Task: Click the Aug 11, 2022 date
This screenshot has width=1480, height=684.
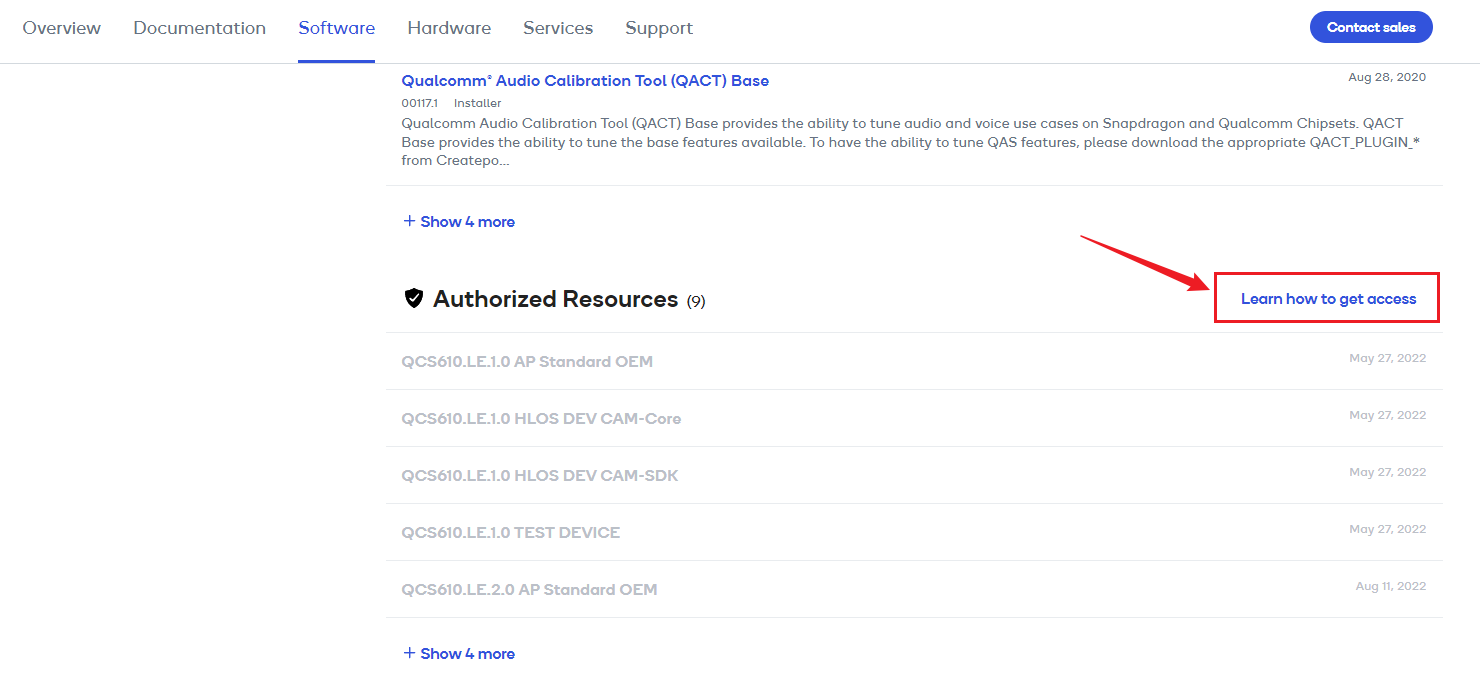Action: 1391,586
